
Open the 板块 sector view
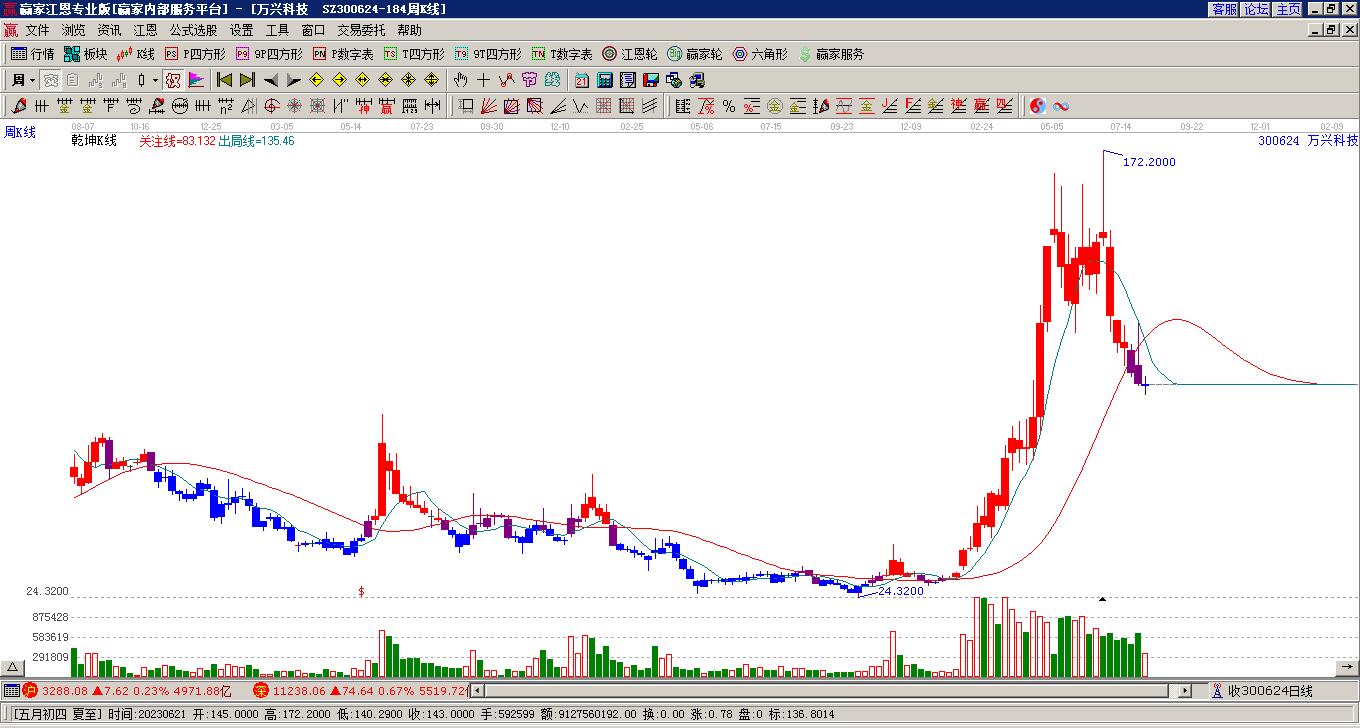tap(85, 54)
